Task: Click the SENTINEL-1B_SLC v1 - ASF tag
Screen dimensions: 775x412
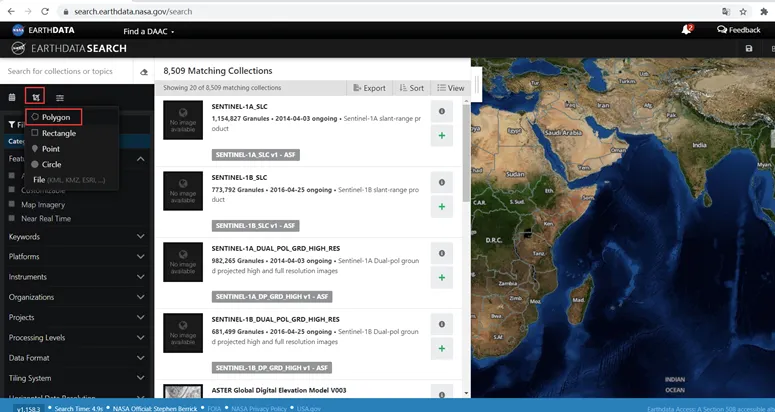Action: click(256, 226)
